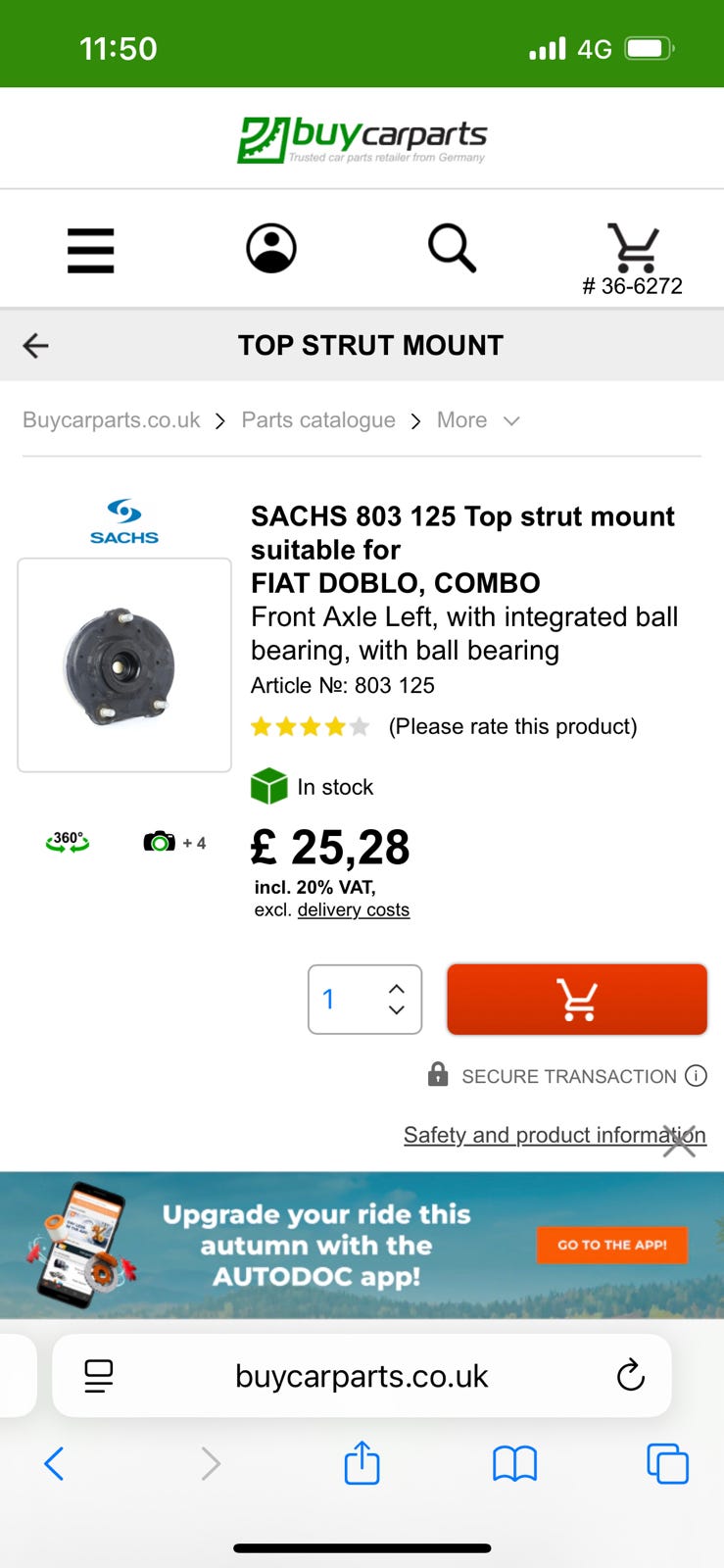Go to Buycarparts.co.uk breadcrumb home
The width and height of the screenshot is (724, 1568).
point(111,420)
